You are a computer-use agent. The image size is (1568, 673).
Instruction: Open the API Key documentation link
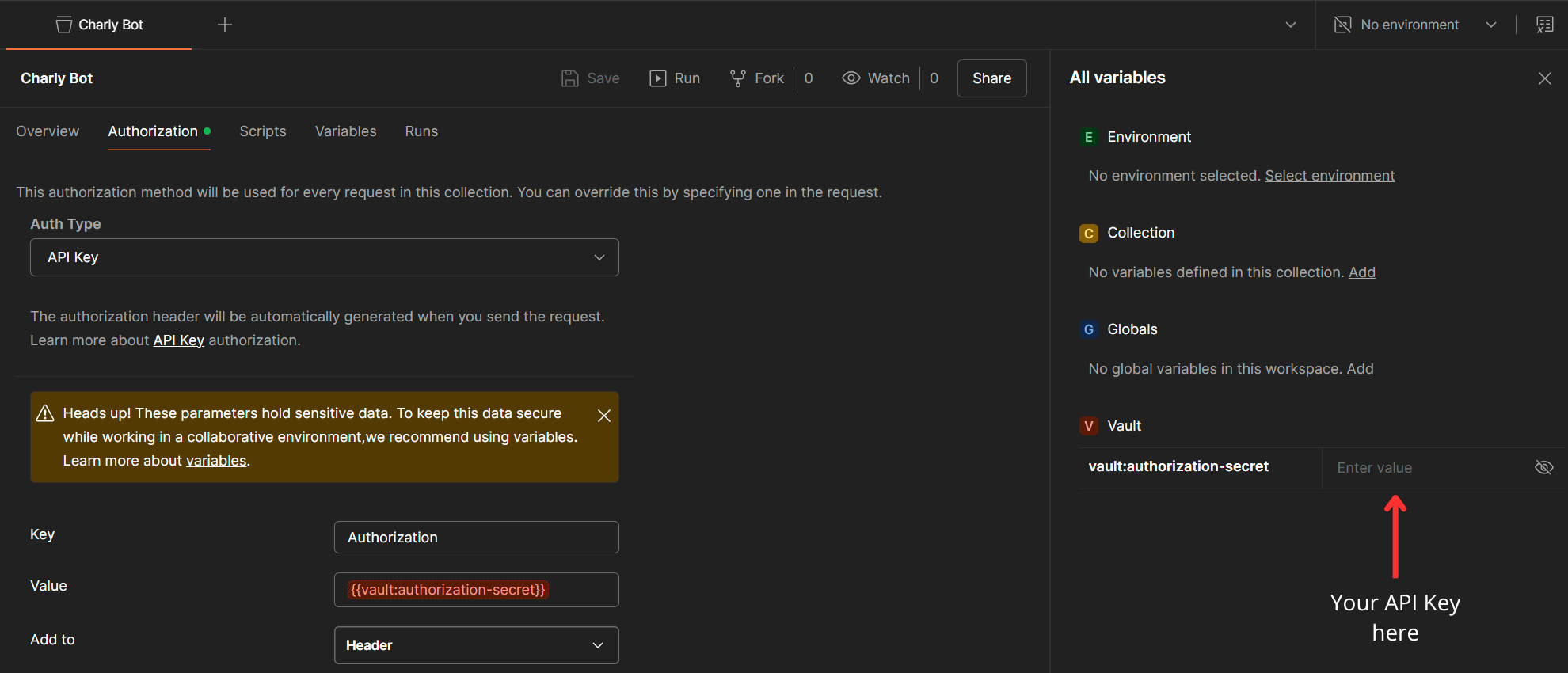click(178, 340)
